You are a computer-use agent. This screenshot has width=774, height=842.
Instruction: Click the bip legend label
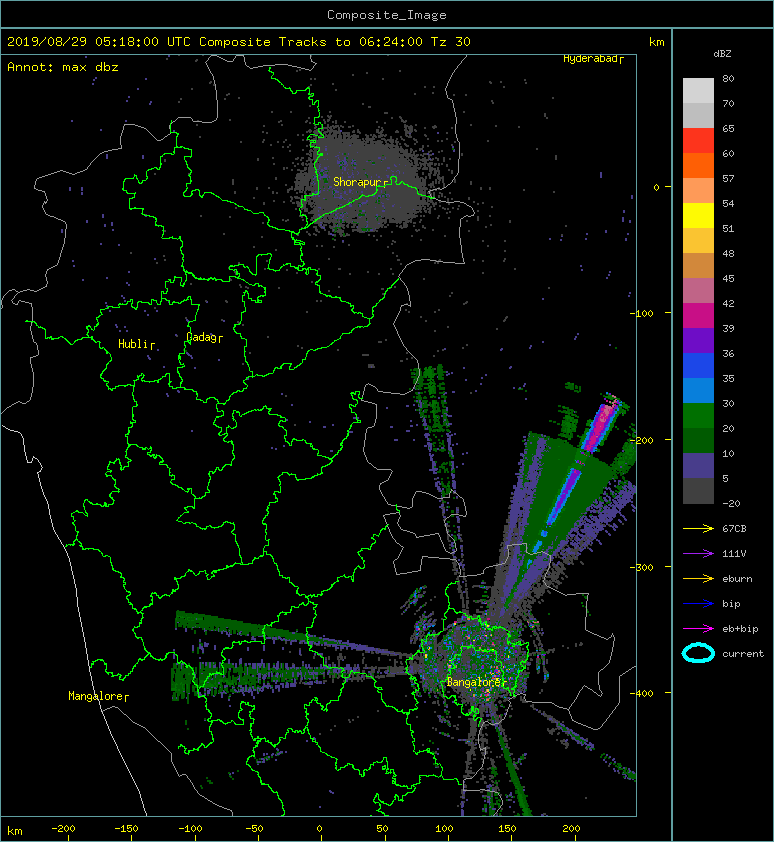tap(731, 604)
